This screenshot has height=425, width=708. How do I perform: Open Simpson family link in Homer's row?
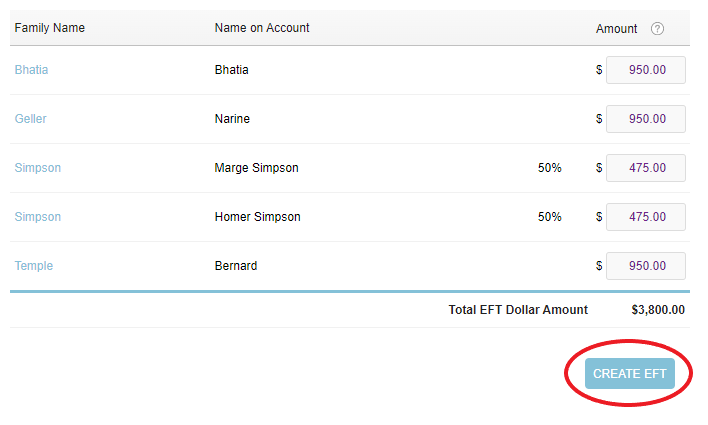point(38,217)
